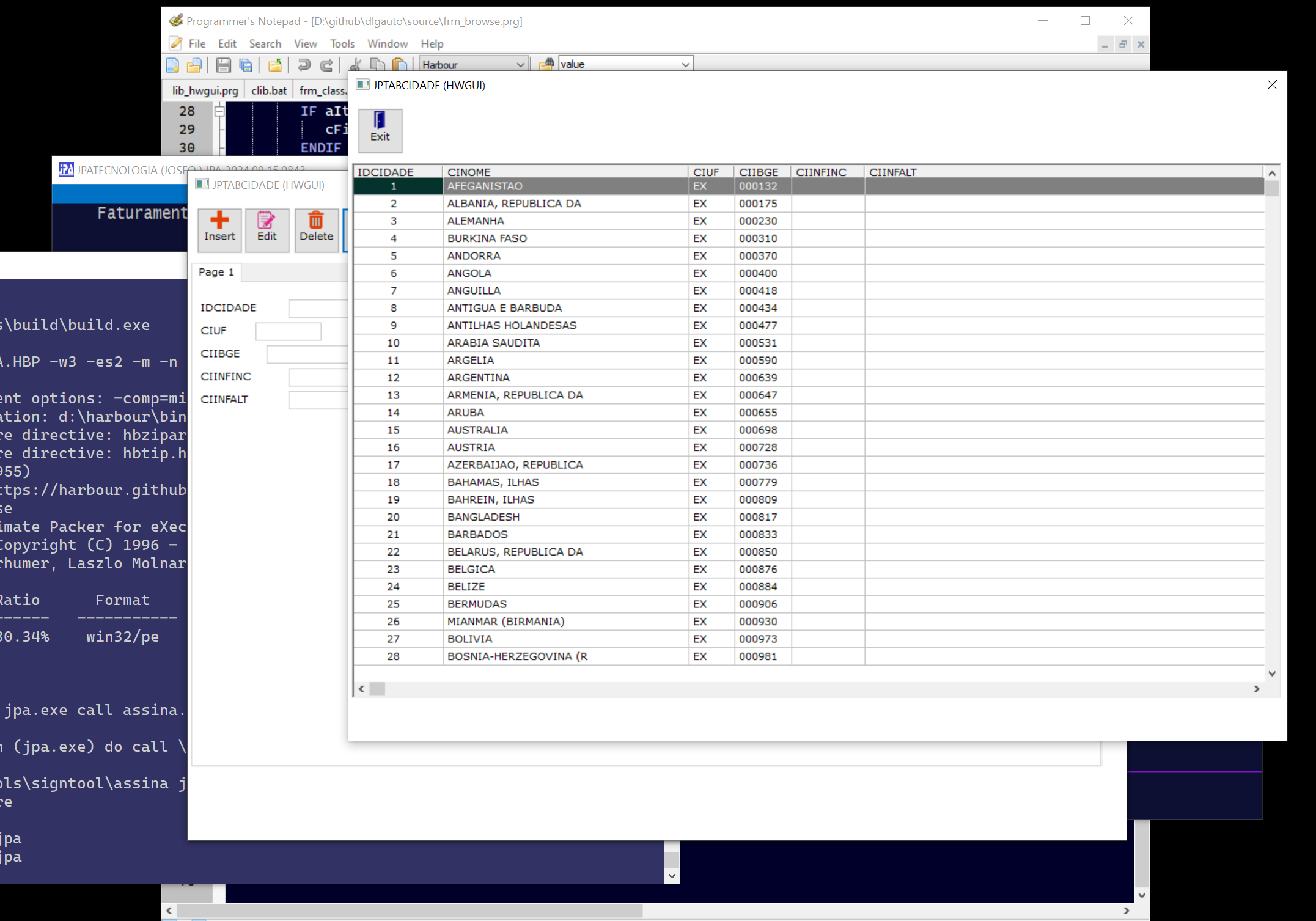Click the Save floppy disk icon
1316x921 pixels.
(x=223, y=65)
